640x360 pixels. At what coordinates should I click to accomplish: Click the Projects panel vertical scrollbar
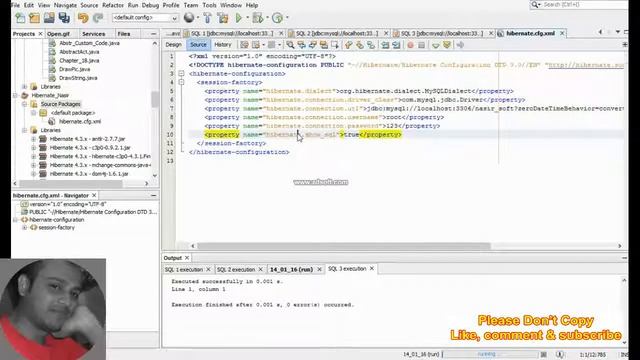[x=155, y=99]
